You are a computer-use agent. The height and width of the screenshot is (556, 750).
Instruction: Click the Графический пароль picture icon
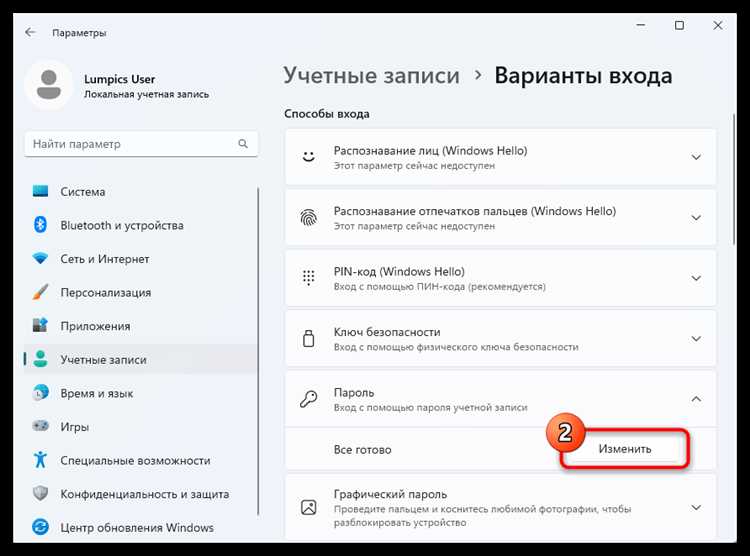(309, 507)
